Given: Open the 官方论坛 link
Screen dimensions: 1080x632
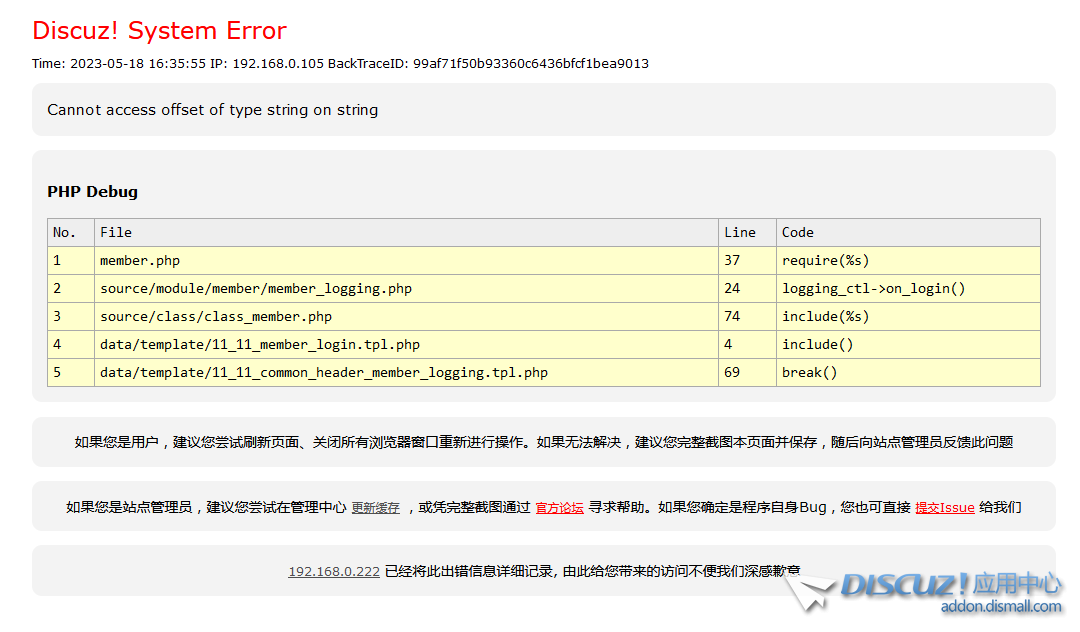Looking at the screenshot, I should tap(559, 508).
